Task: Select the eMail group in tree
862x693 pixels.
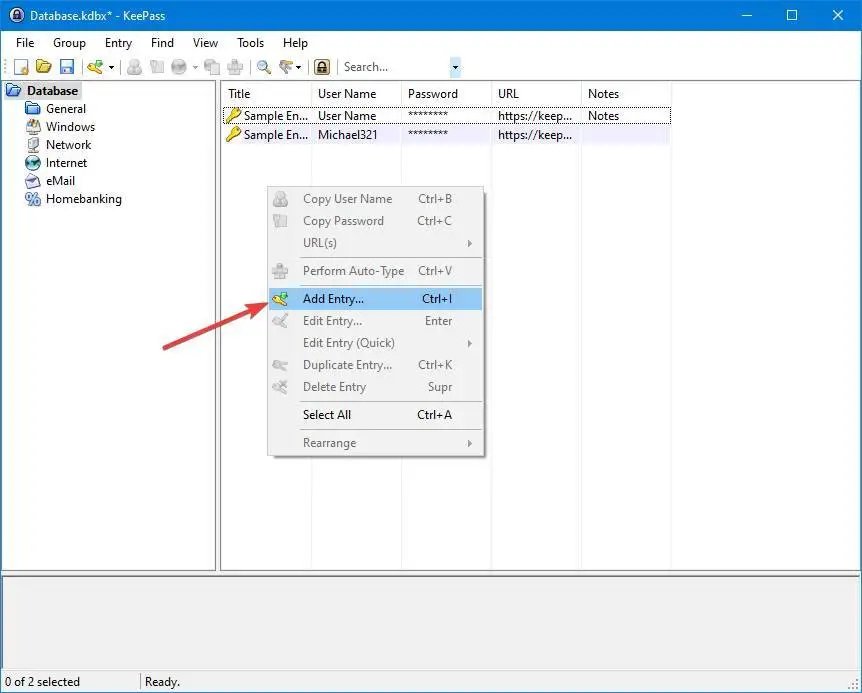Action: pos(60,181)
